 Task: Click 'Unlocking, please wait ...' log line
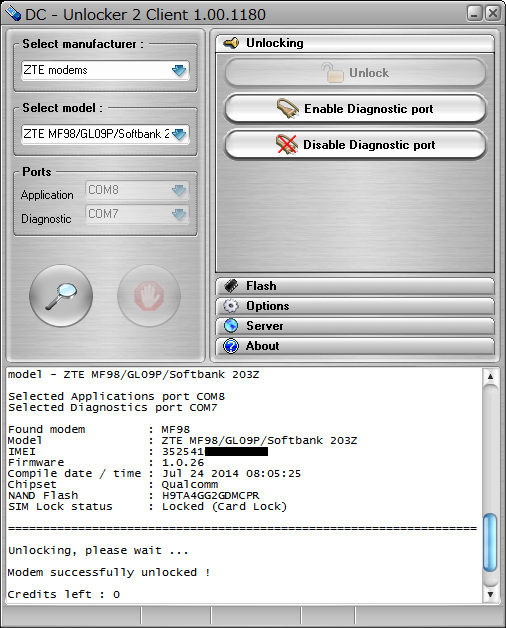pos(98,550)
